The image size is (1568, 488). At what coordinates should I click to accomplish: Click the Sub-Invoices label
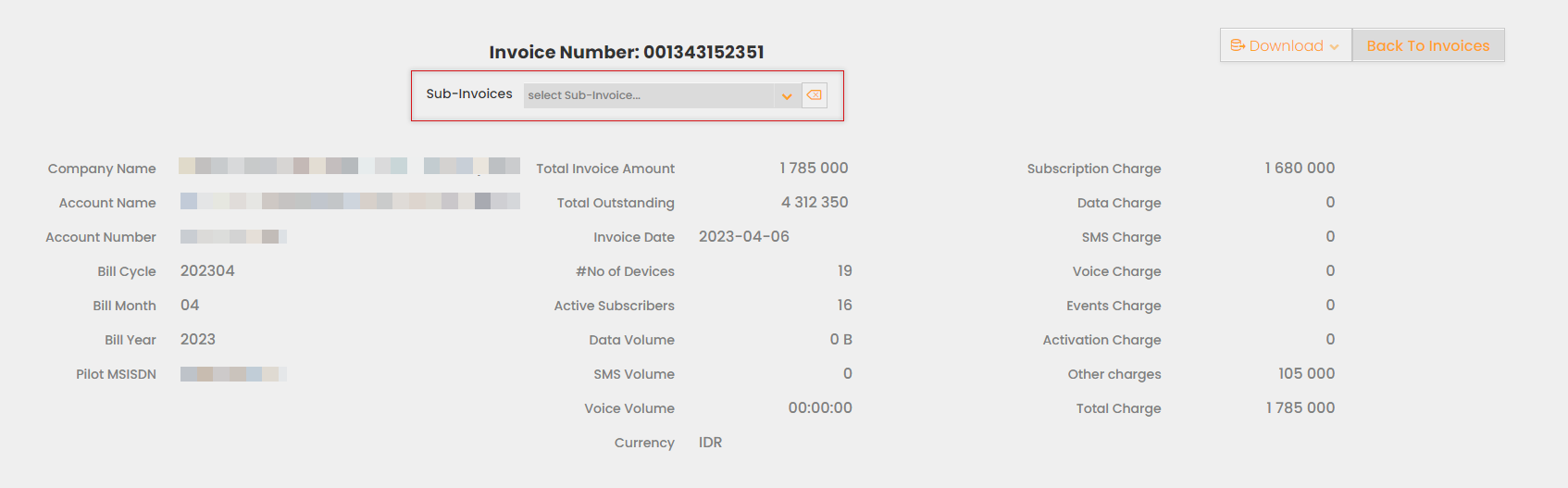pos(469,94)
